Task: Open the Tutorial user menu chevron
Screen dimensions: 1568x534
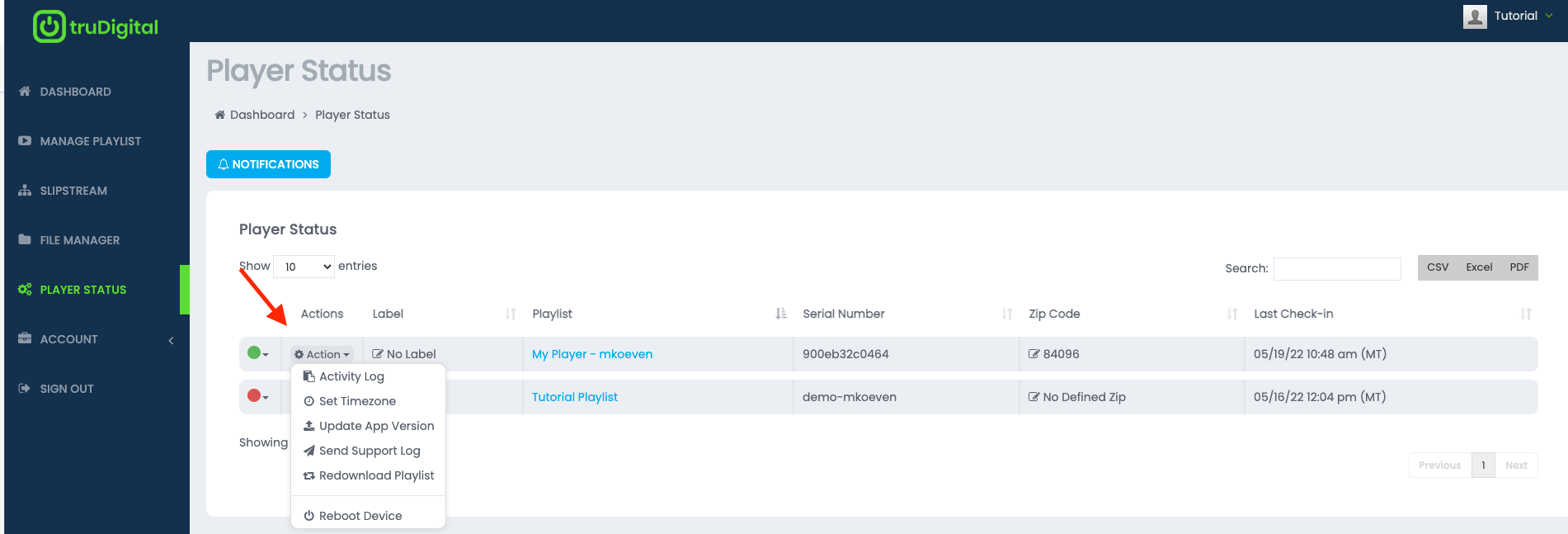Action: pyautogui.click(x=1549, y=16)
